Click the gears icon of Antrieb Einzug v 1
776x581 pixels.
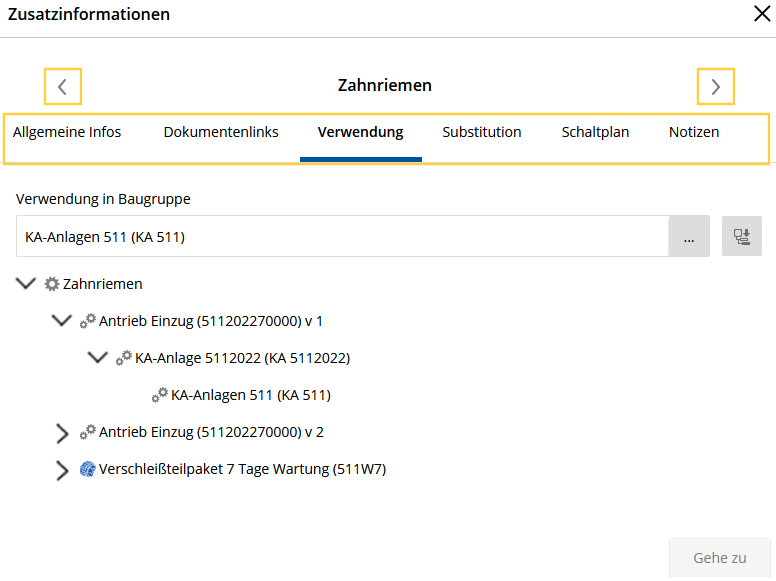tap(88, 321)
